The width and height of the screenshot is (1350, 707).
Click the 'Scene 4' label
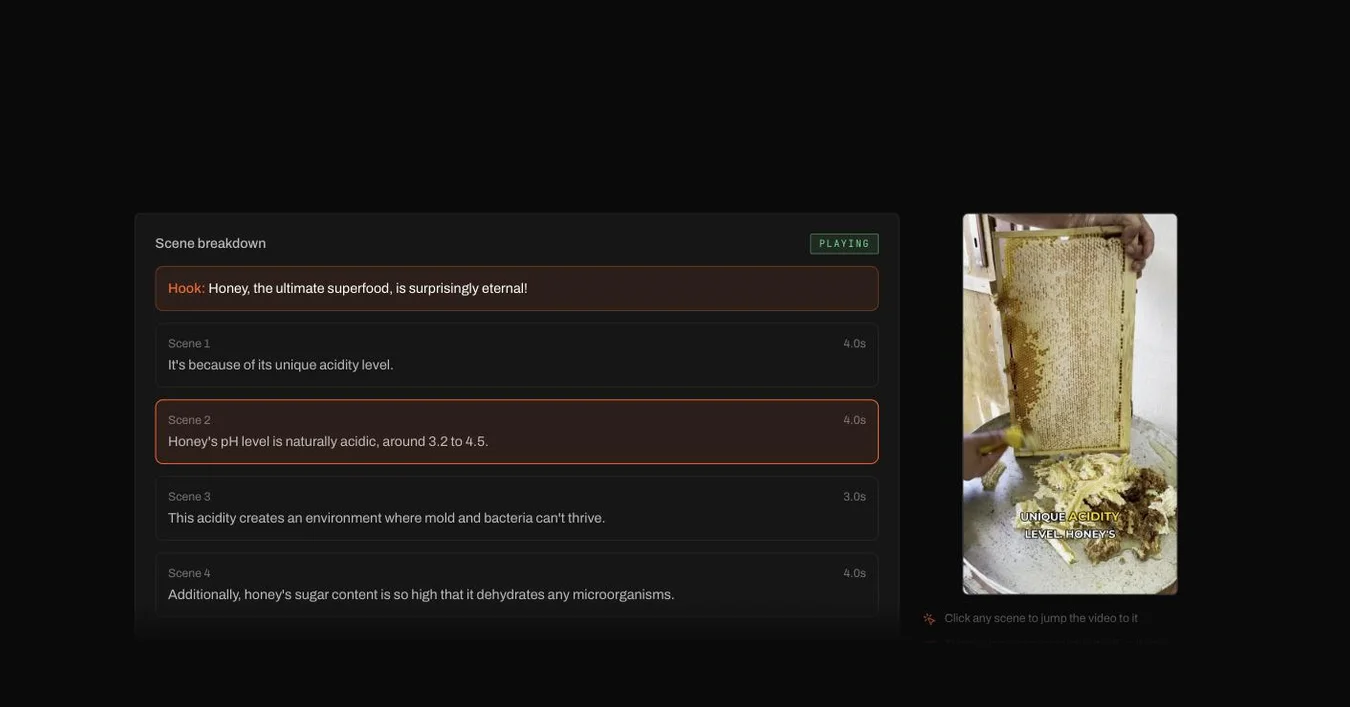[189, 573]
